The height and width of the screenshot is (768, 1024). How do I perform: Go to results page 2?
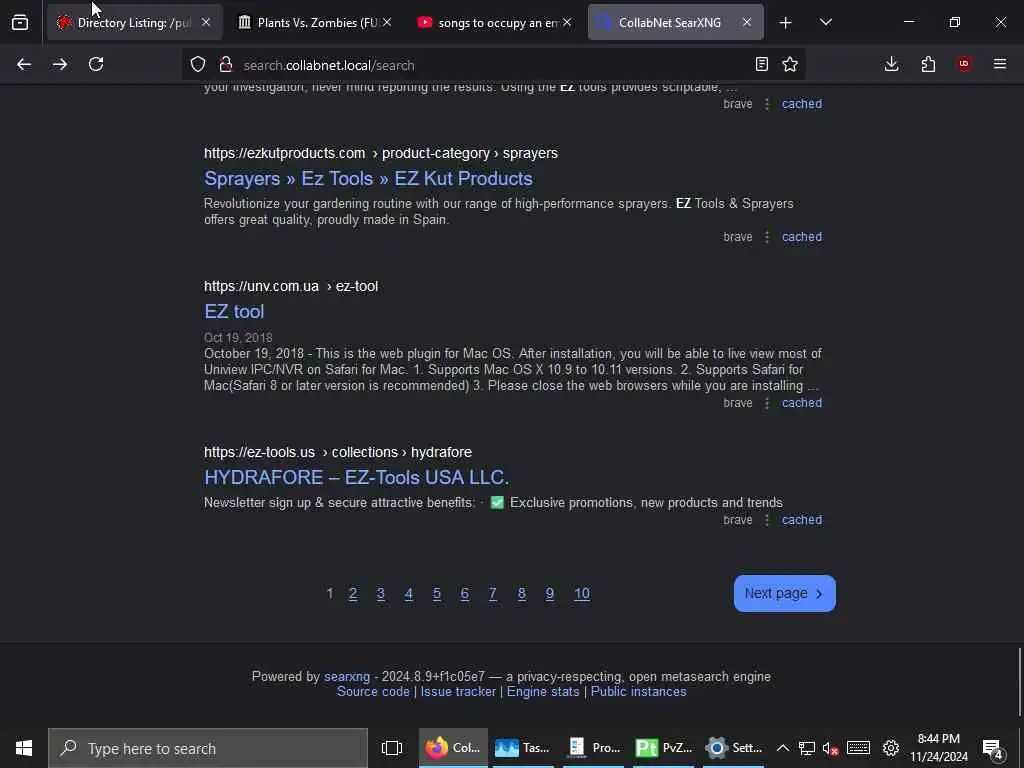click(353, 593)
